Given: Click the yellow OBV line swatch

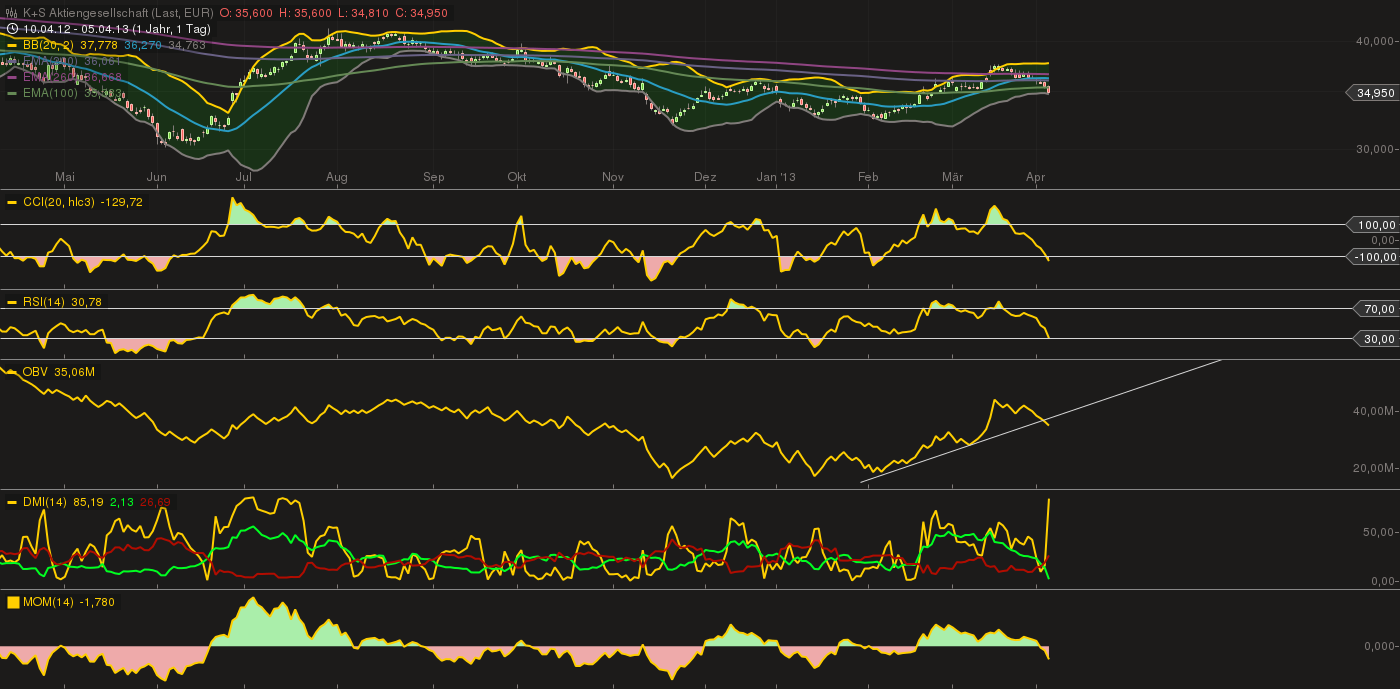Looking at the screenshot, I should pyautogui.click(x=12, y=372).
